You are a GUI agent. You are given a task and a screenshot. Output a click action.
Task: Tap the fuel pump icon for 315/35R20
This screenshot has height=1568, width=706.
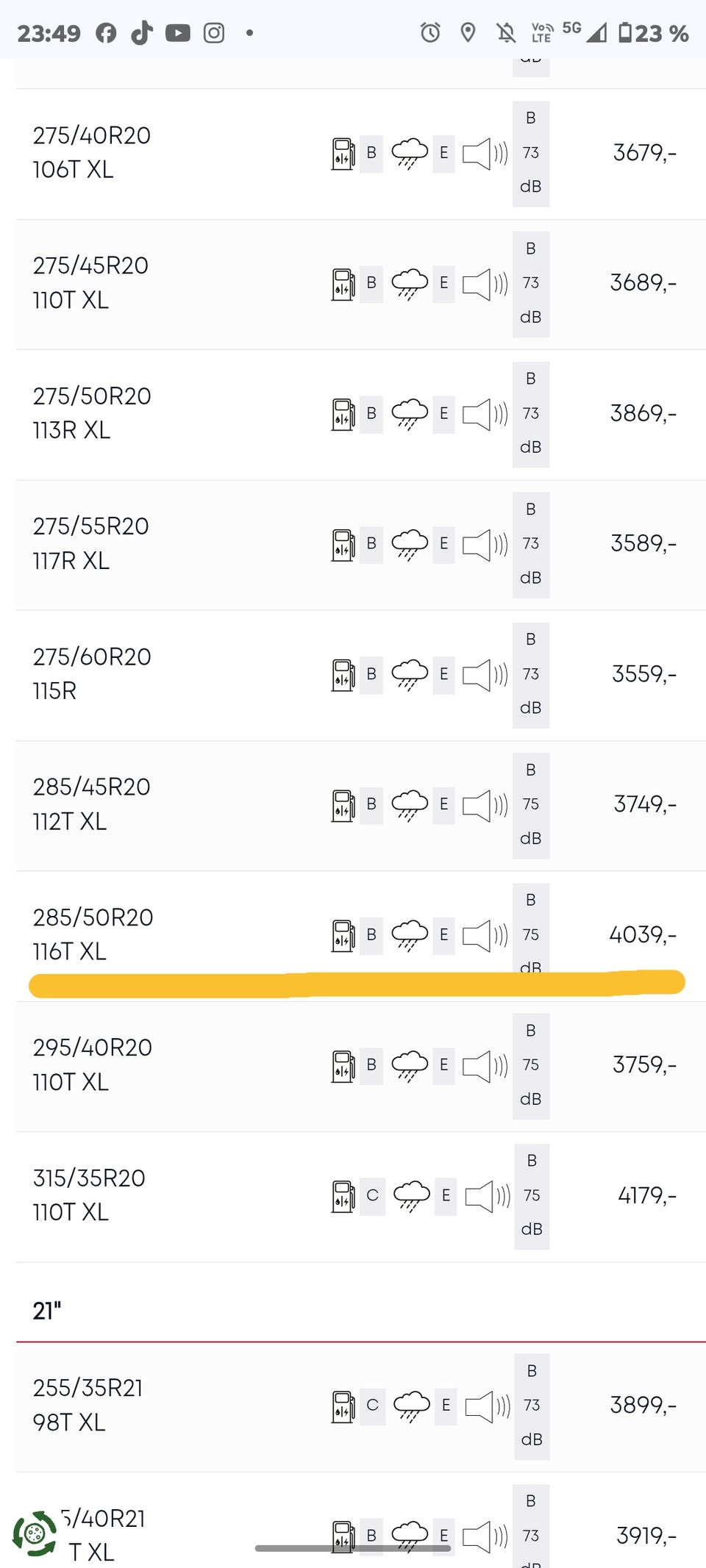click(x=343, y=1196)
